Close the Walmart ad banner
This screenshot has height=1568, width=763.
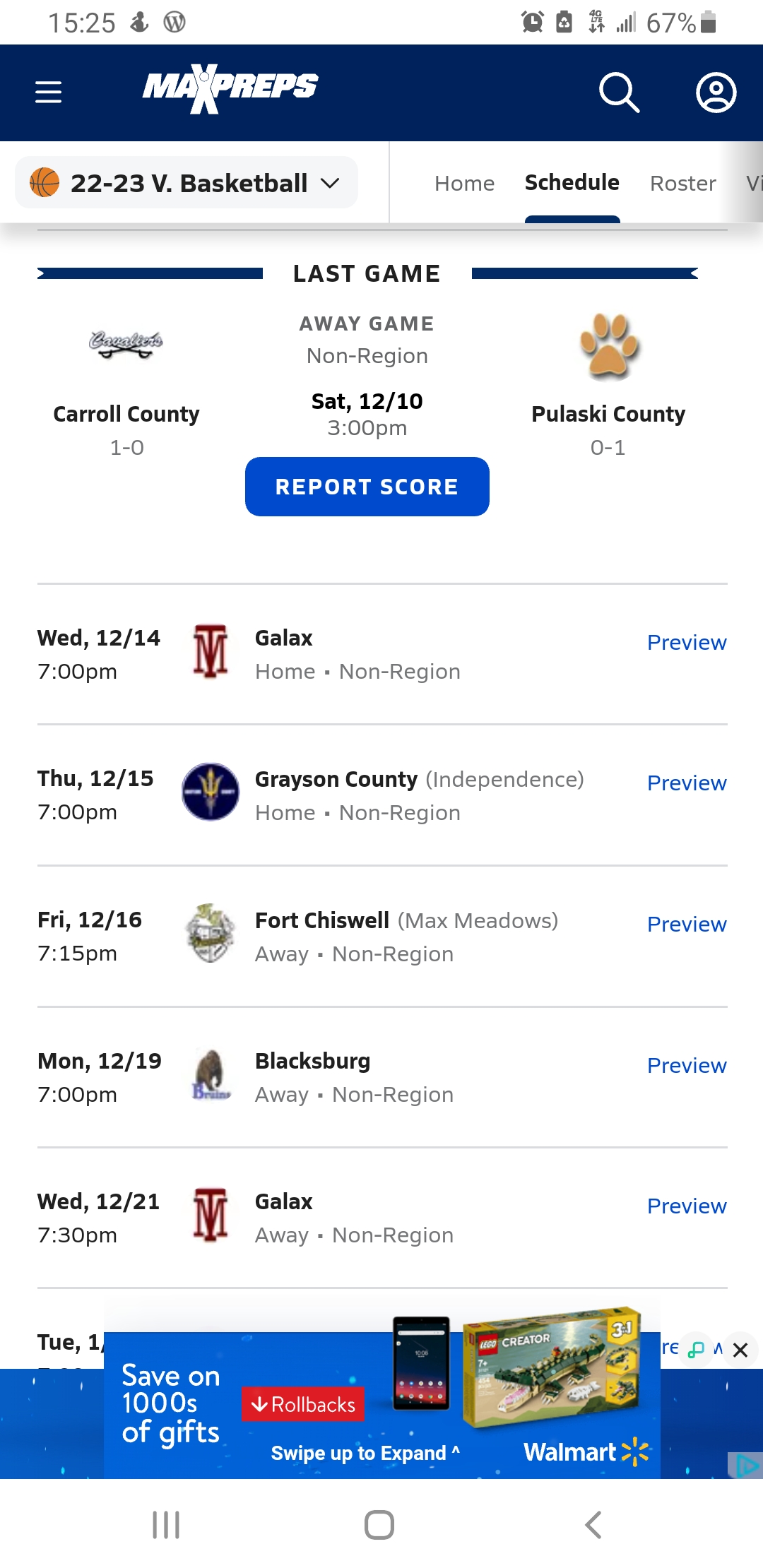coord(740,1350)
